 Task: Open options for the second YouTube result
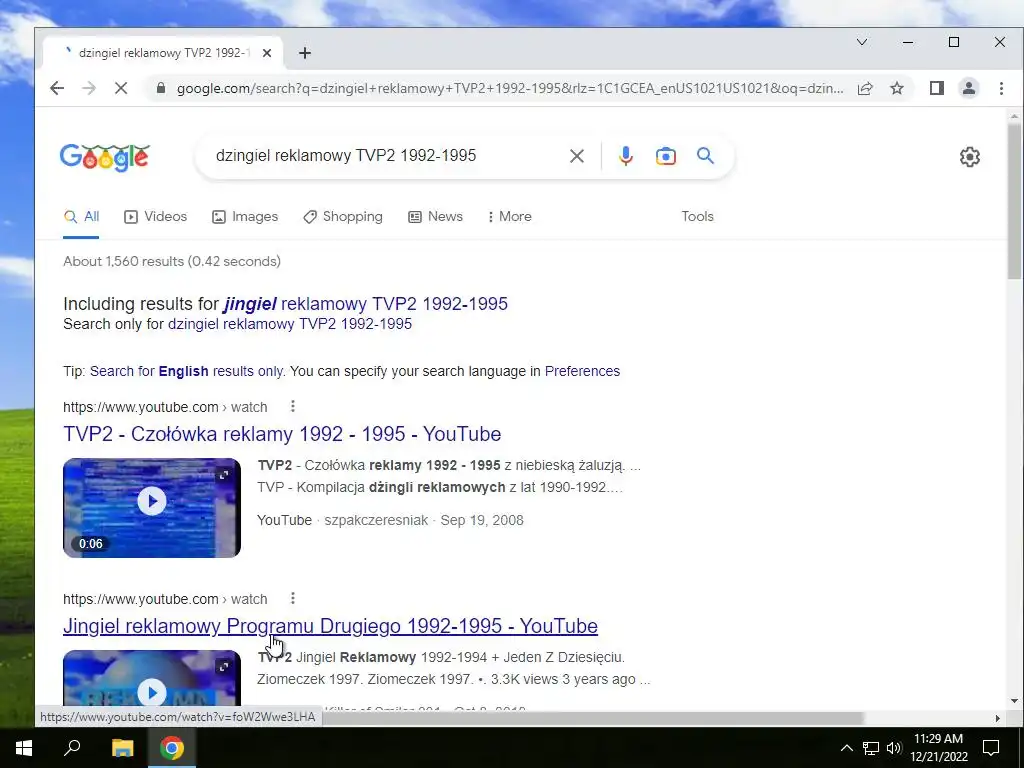click(x=293, y=598)
